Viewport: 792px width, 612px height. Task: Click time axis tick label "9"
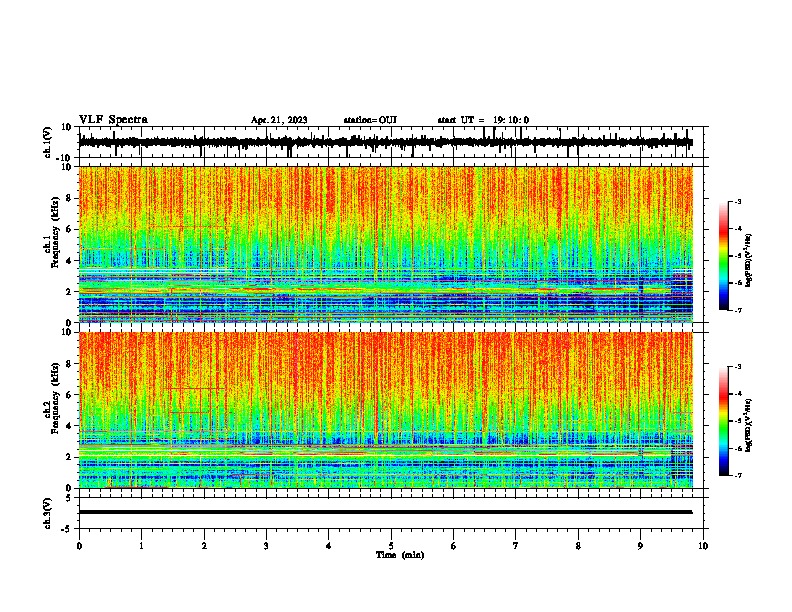point(640,546)
